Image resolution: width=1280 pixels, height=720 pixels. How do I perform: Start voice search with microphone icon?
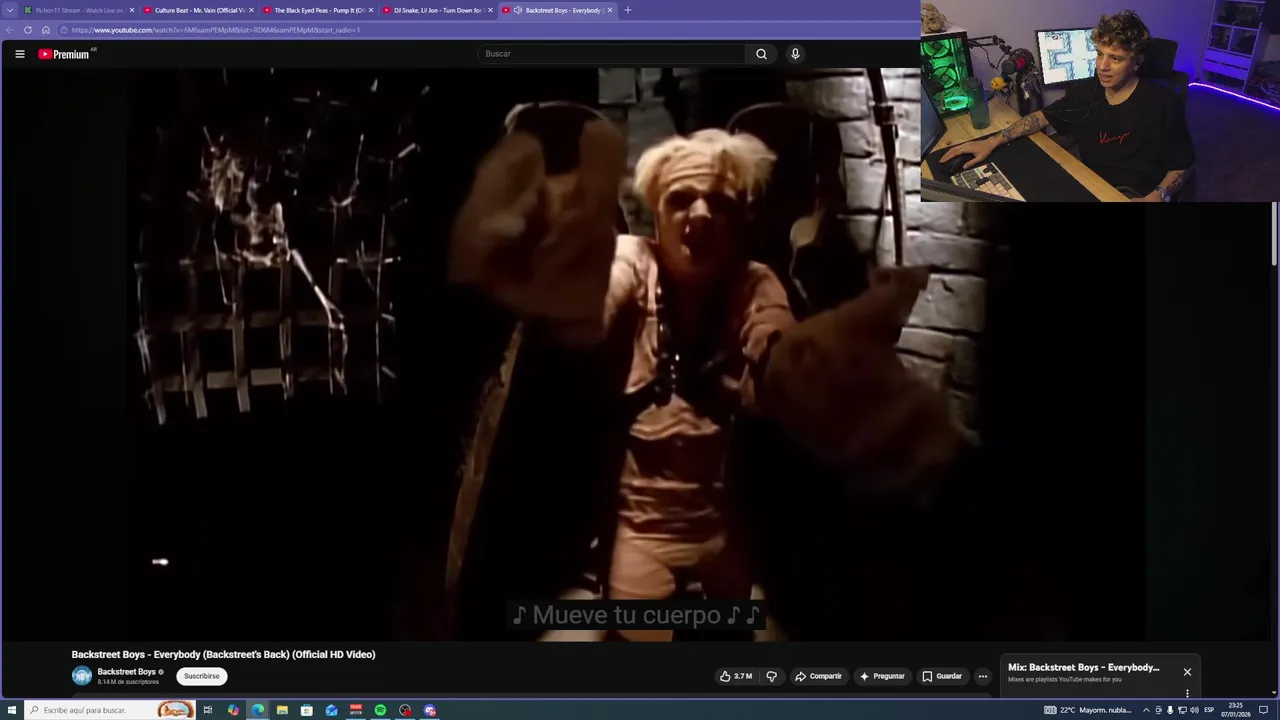pyautogui.click(x=795, y=54)
